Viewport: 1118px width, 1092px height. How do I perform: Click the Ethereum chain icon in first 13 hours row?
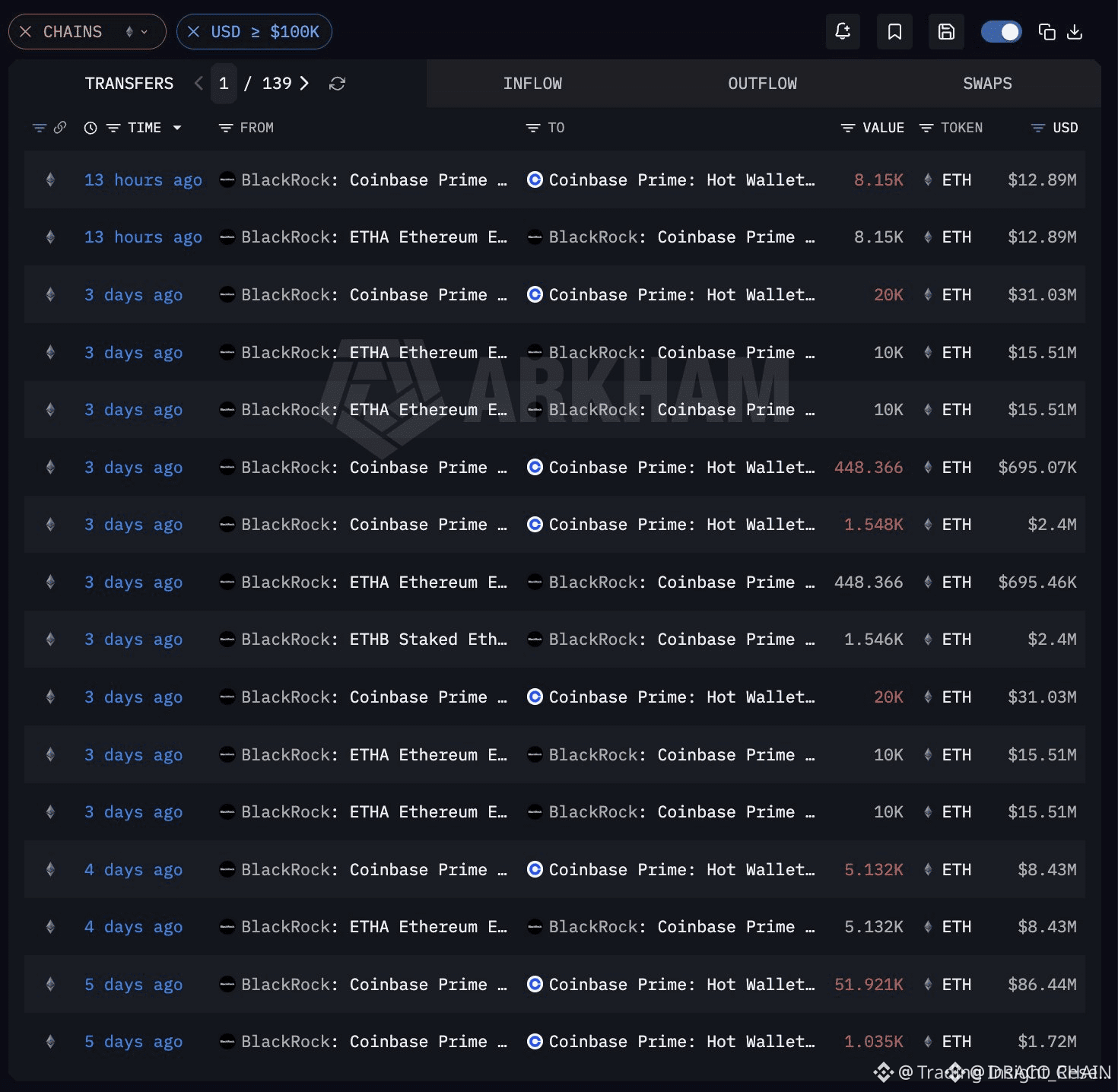pyautogui.click(x=50, y=180)
